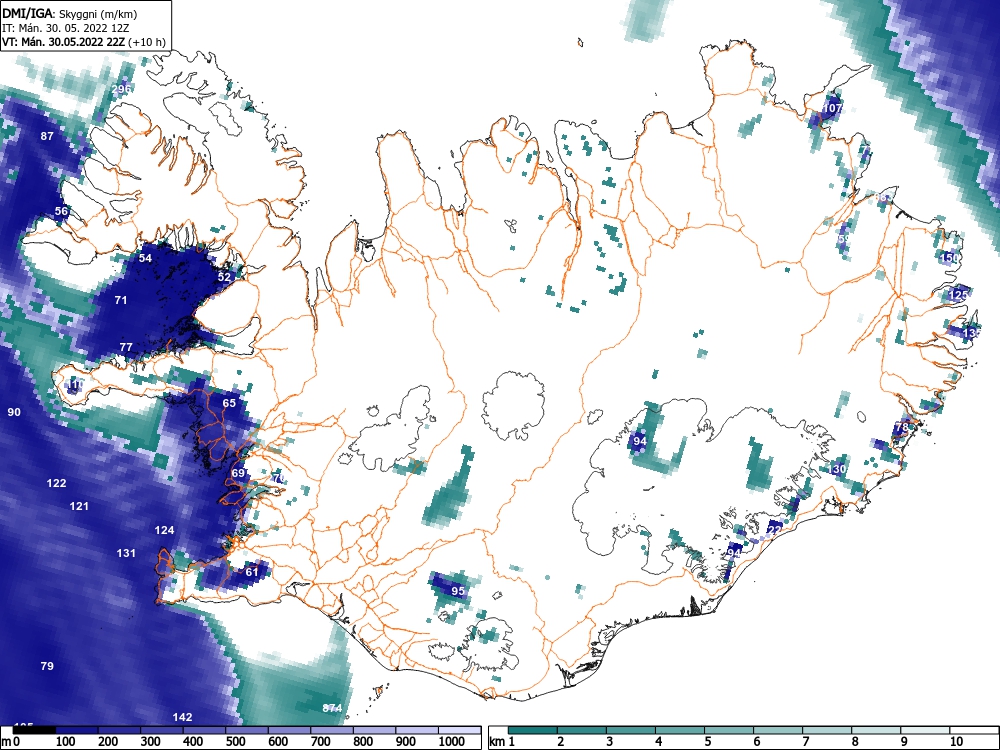Select the 'm0' label on the meter scale
The height and width of the screenshot is (750, 1000).
point(9,742)
